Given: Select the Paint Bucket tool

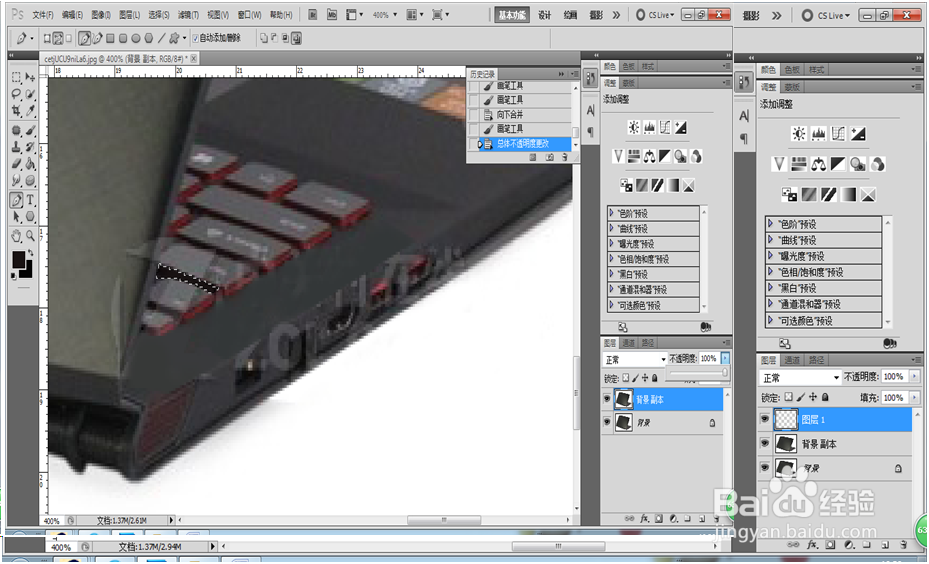Looking at the screenshot, I should (x=30, y=164).
